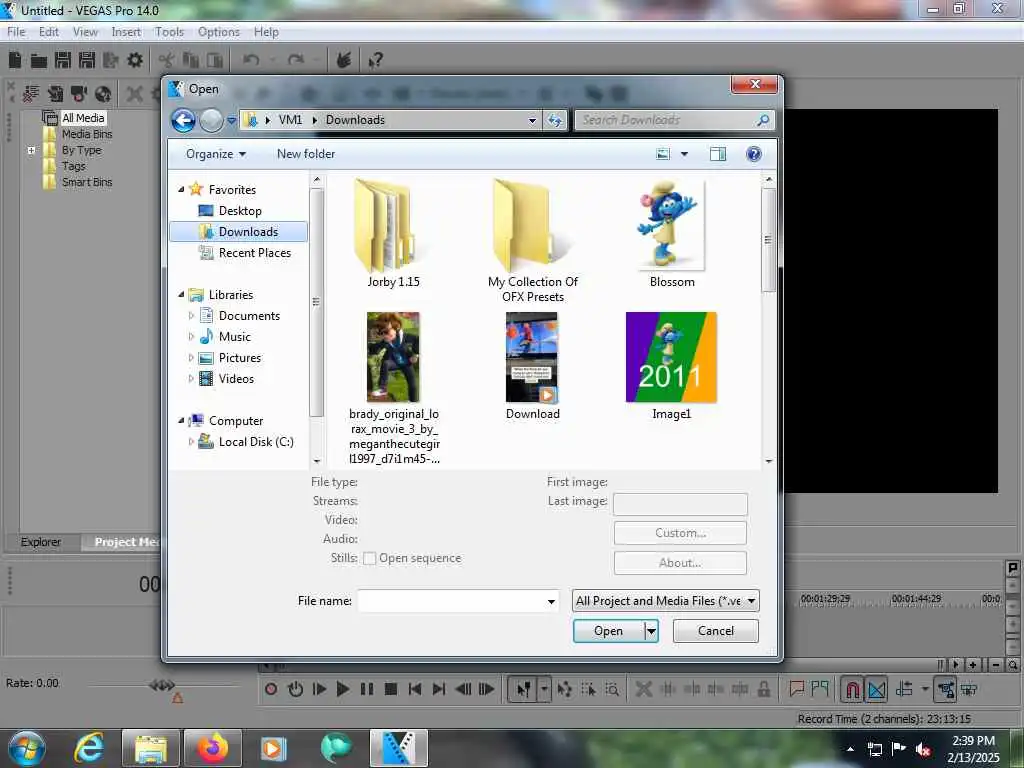
Task: Click the file list vertical scrollbar
Action: [x=769, y=240]
